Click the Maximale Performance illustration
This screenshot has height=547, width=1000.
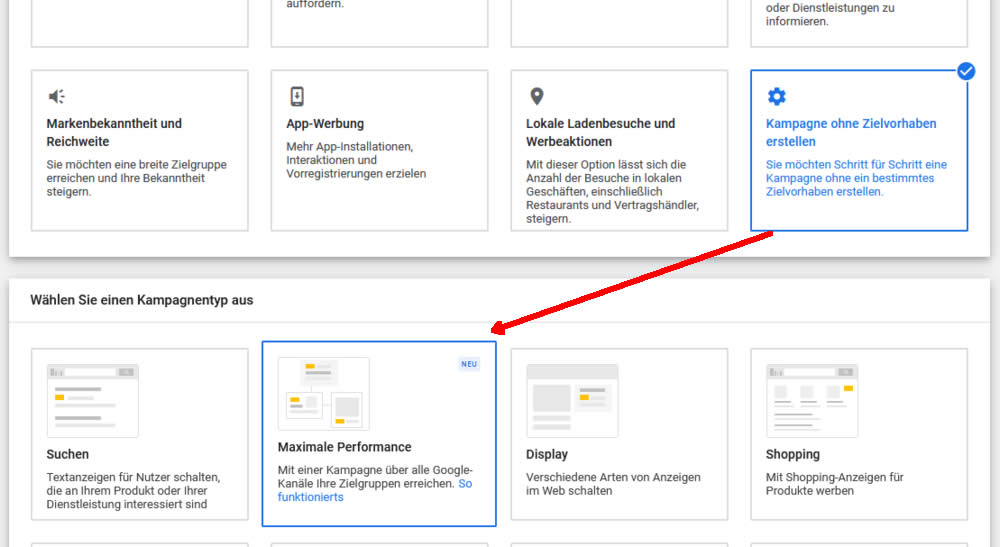(x=324, y=393)
